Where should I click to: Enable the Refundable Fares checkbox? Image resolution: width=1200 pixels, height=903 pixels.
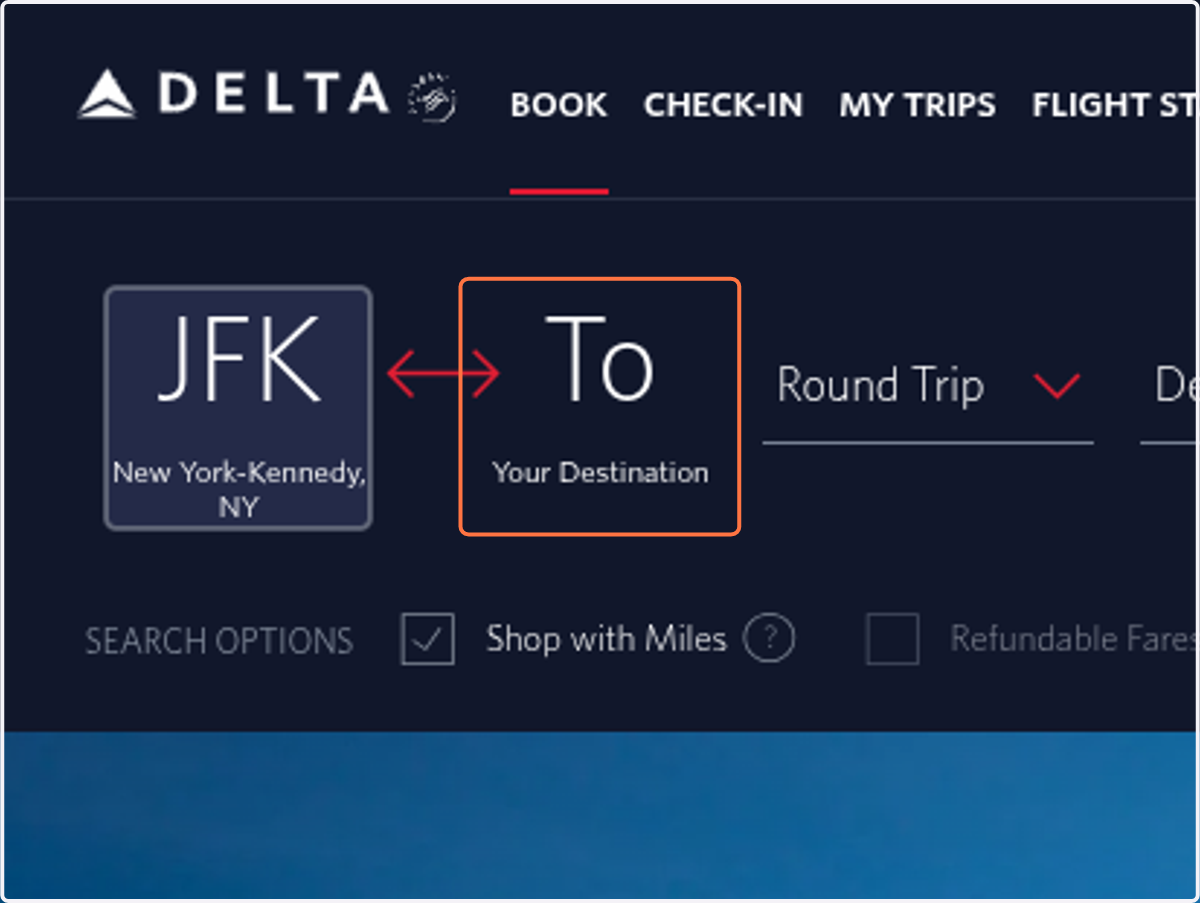tap(892, 639)
